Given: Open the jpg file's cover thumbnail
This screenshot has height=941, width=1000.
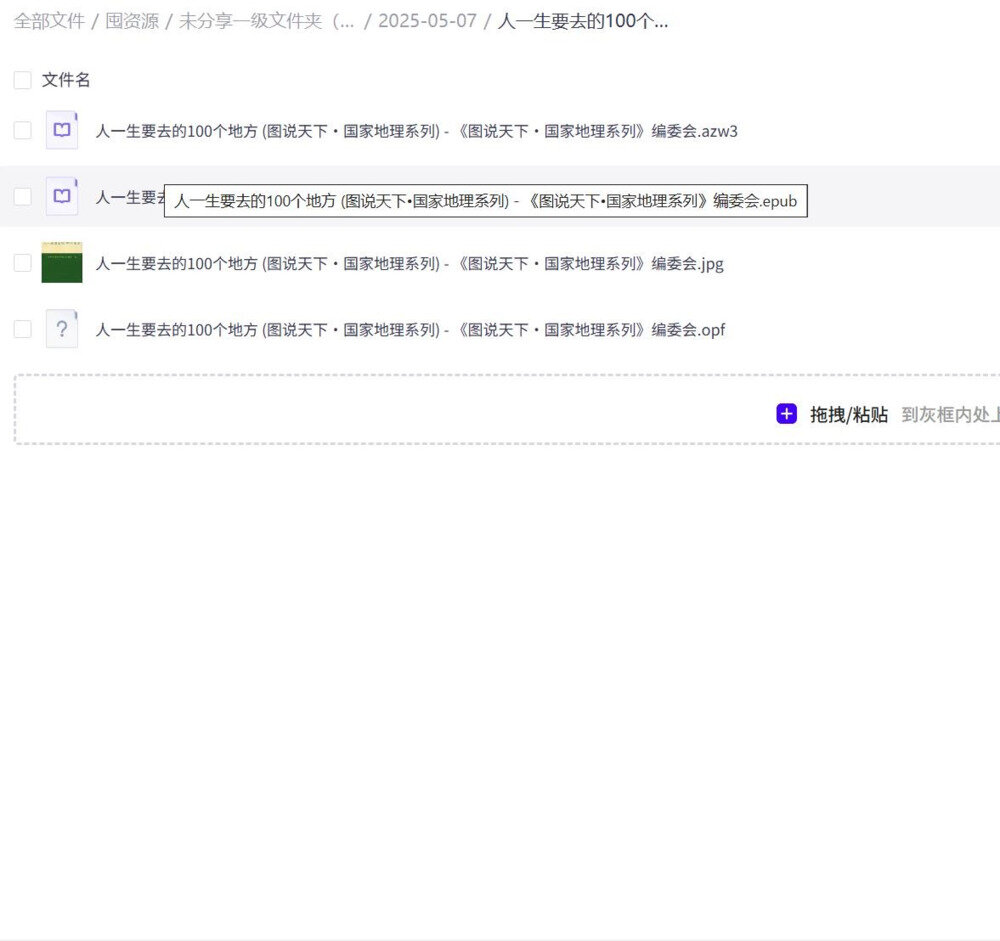Looking at the screenshot, I should [x=61, y=263].
